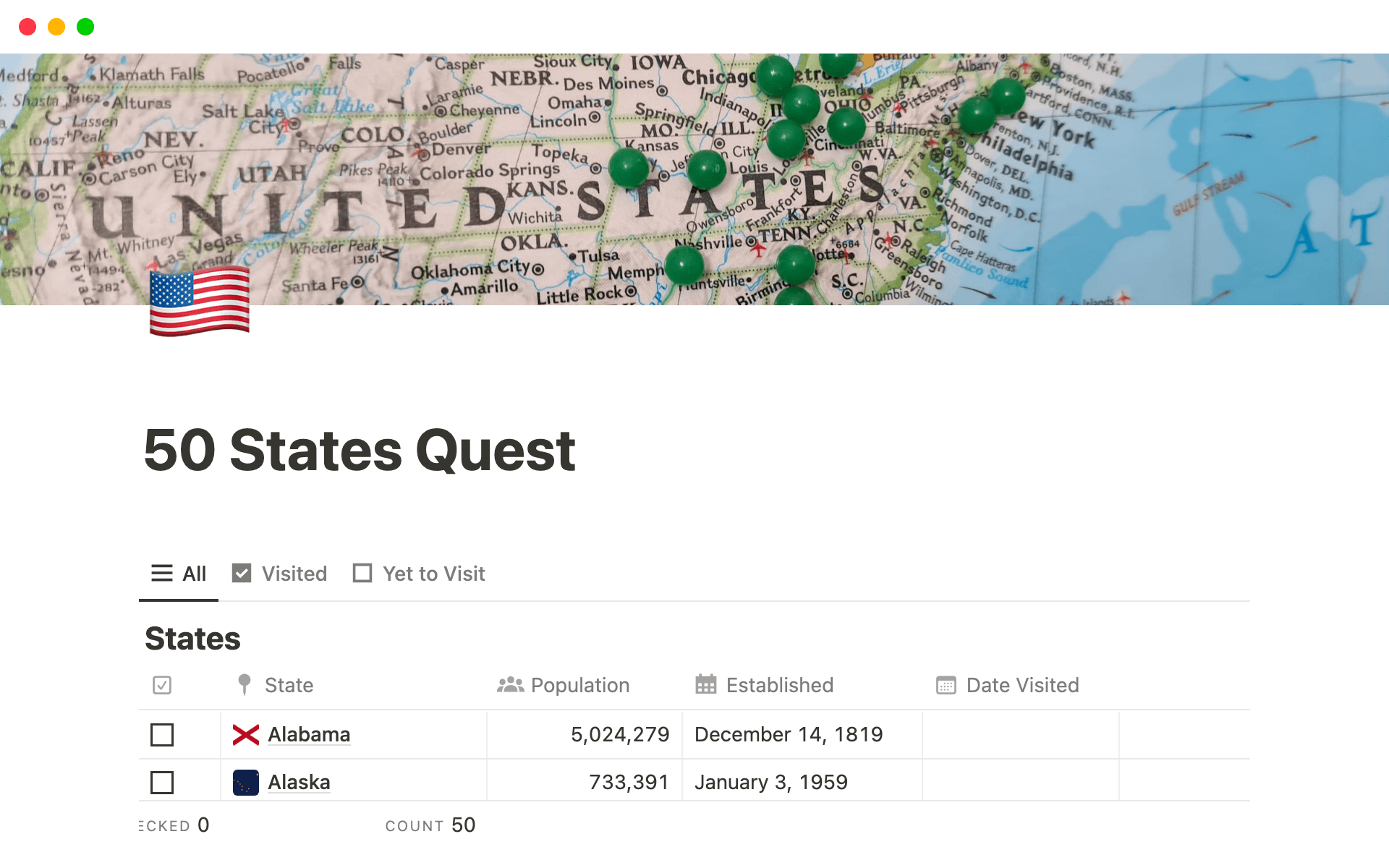Click Alabama's state flag icon
This screenshot has width=1389, height=868.
pyautogui.click(x=245, y=734)
